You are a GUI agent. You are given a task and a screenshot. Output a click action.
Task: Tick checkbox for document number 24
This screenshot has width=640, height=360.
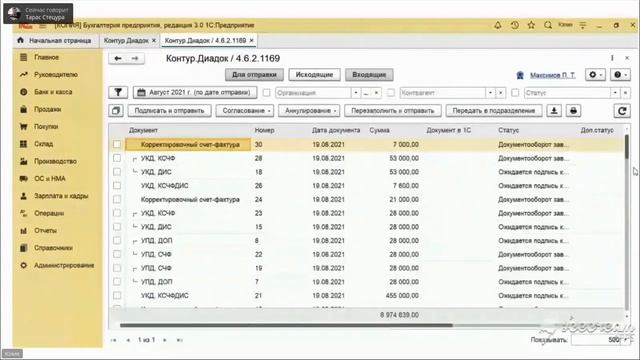tap(117, 199)
